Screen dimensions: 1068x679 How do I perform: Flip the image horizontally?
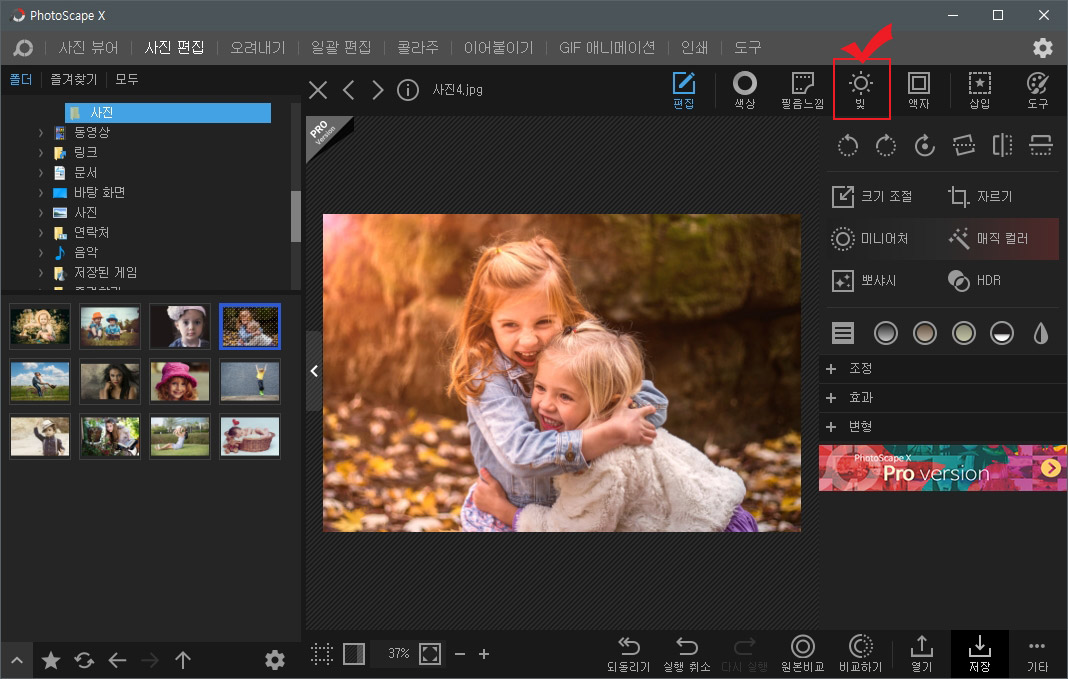pos(1002,145)
